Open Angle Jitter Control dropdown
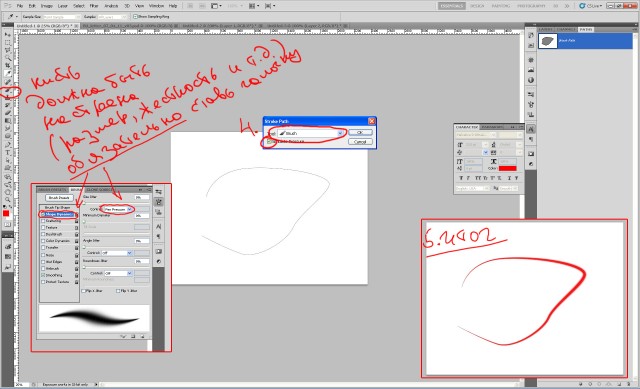Screen dimensions: 640x389 (x=117, y=253)
